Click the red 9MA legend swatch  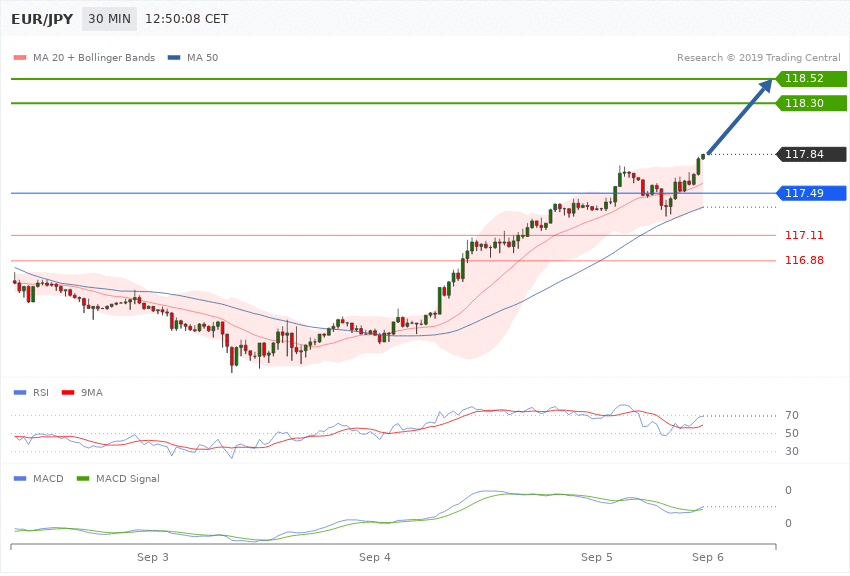(x=68, y=392)
